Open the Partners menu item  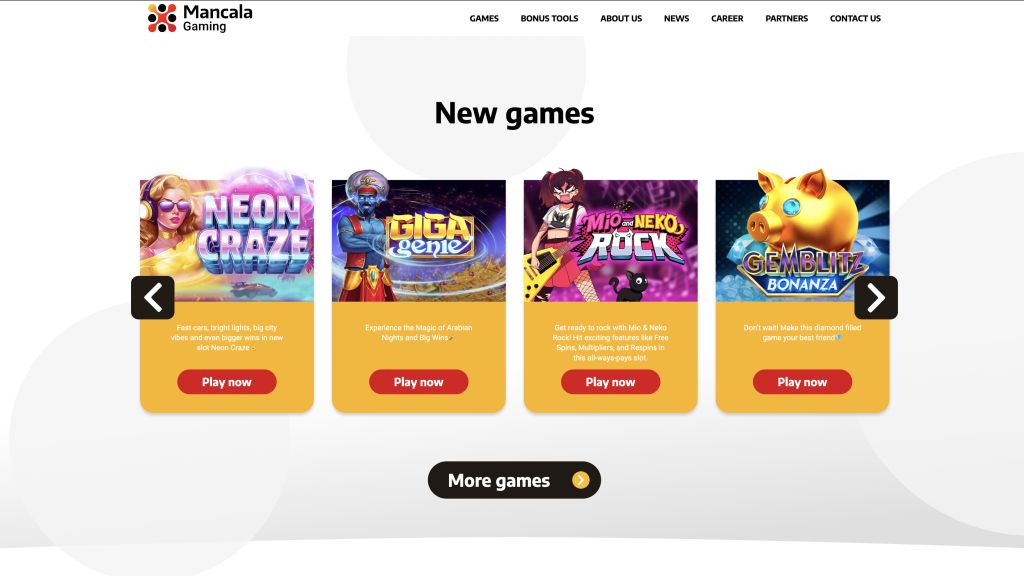(x=786, y=18)
